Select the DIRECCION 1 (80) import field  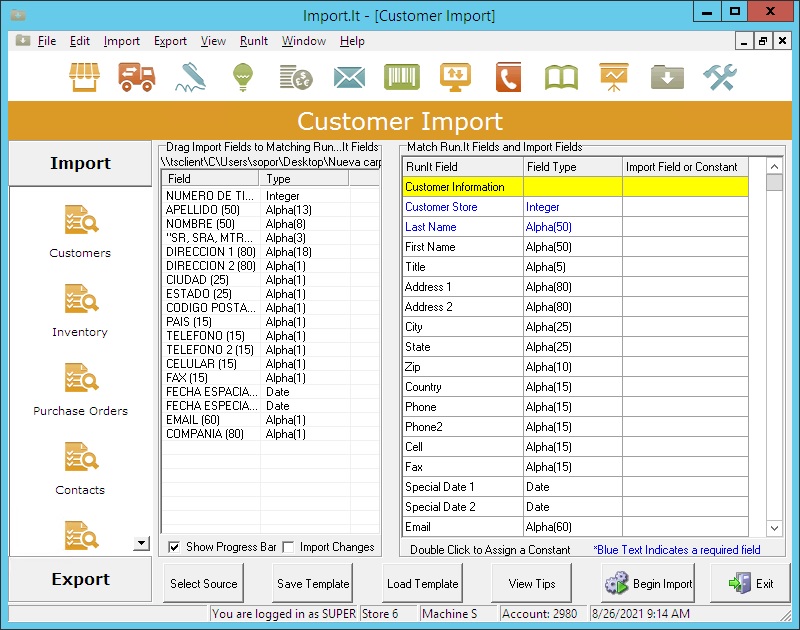click(211, 252)
